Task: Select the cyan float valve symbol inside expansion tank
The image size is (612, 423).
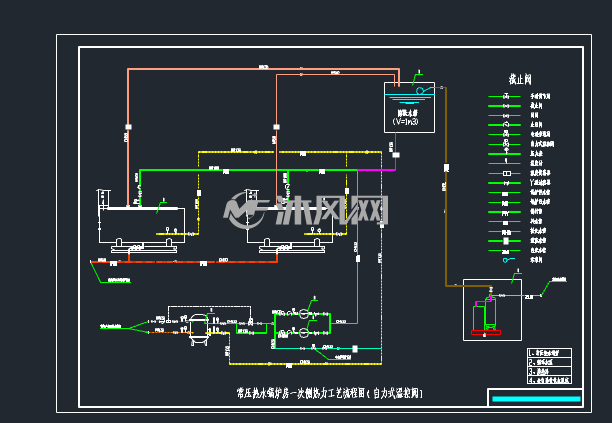Action: pyautogui.click(x=424, y=91)
